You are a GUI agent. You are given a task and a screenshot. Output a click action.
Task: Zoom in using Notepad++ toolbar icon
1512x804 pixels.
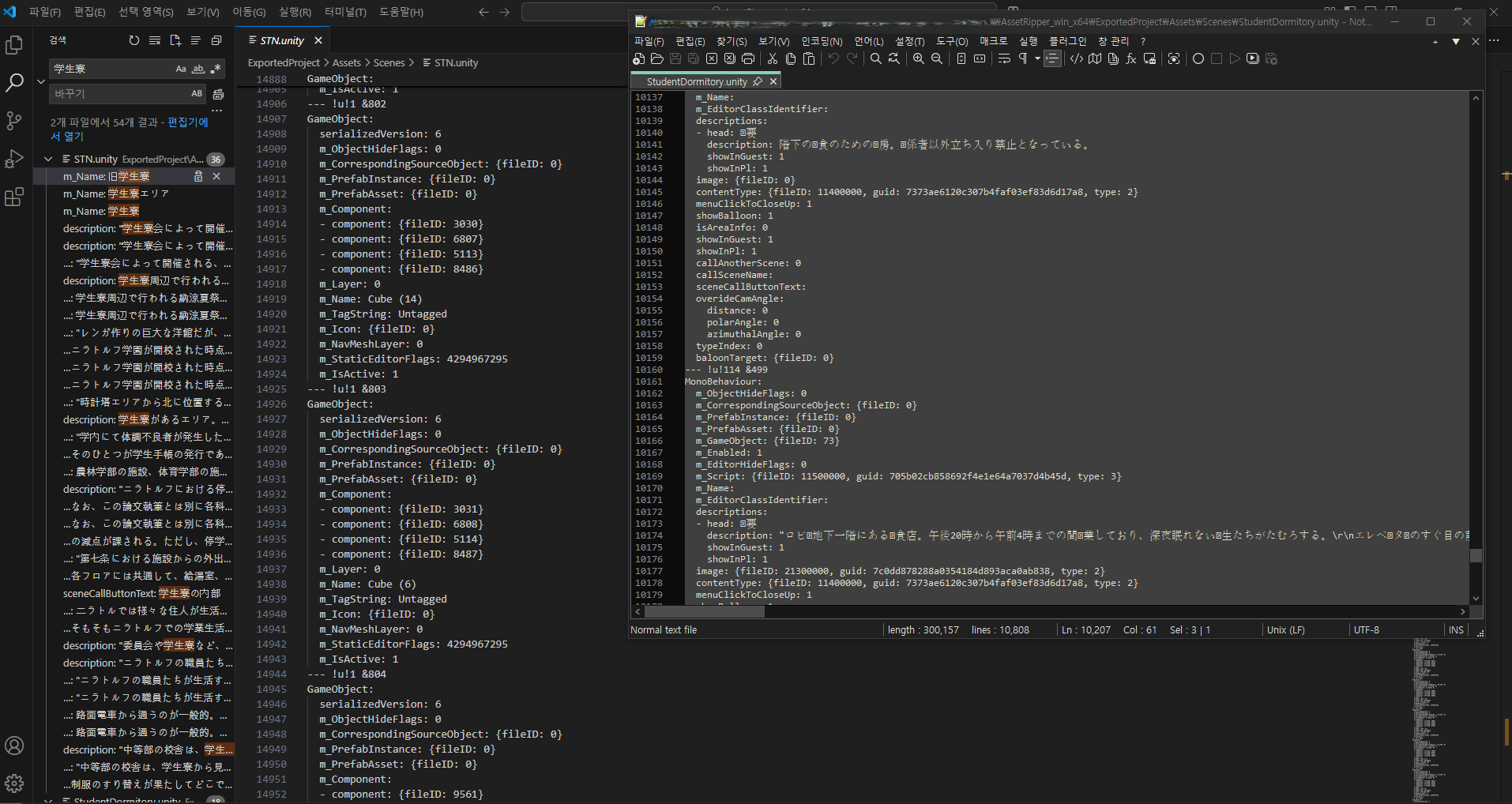919,58
